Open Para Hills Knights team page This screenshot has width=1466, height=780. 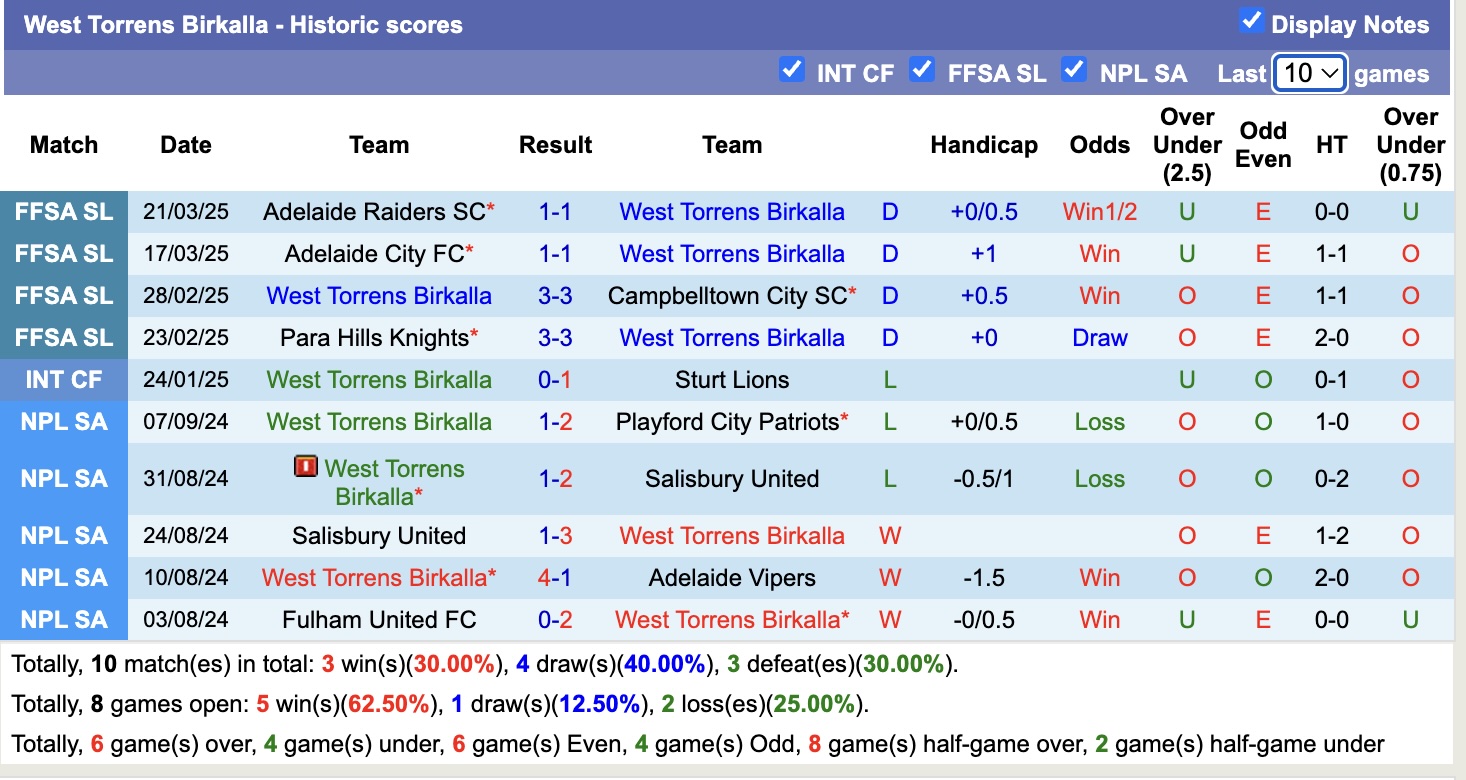[374, 338]
